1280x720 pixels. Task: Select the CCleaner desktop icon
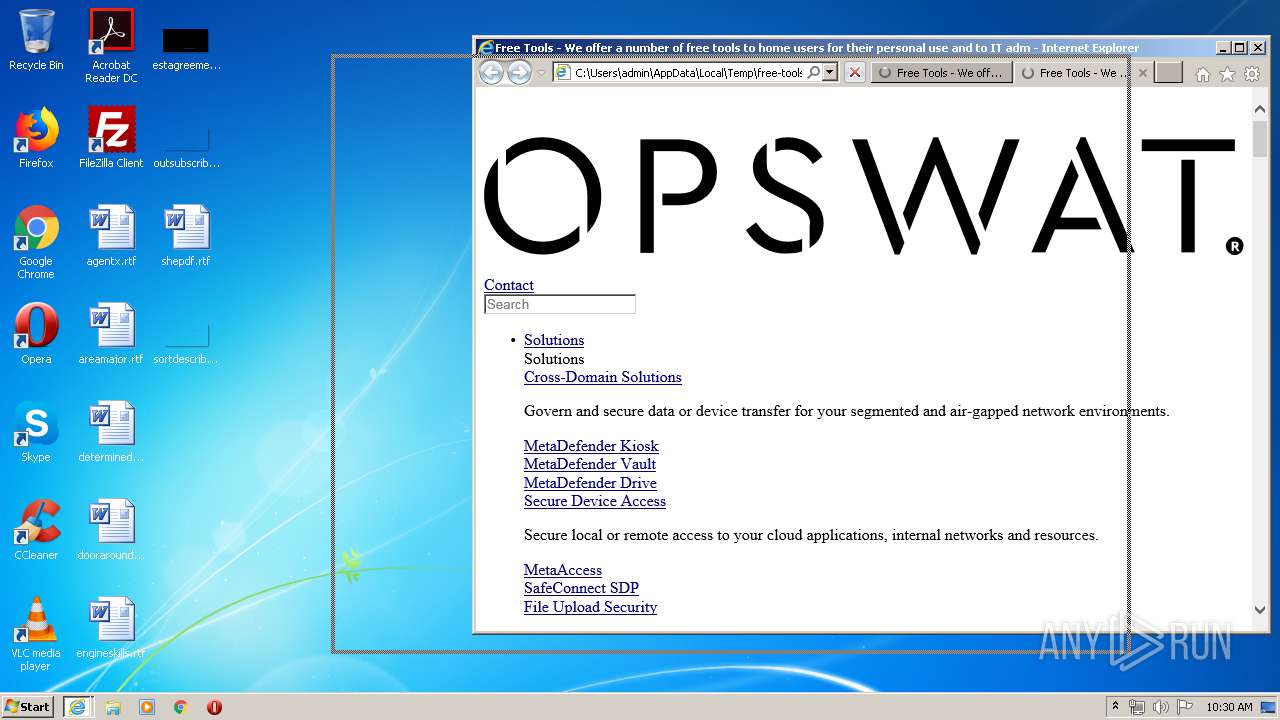(x=36, y=530)
